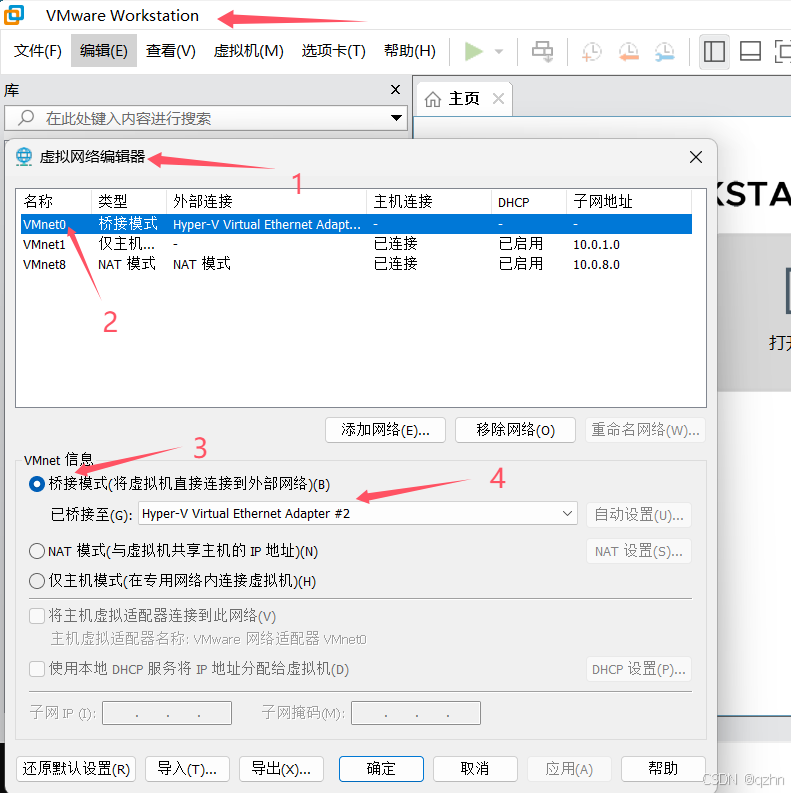Open the 选项卡(T) menu

coord(333,51)
